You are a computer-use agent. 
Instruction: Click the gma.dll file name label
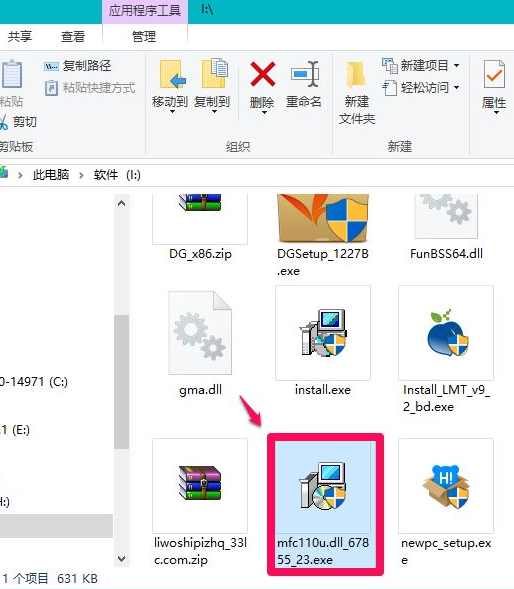tap(200, 390)
